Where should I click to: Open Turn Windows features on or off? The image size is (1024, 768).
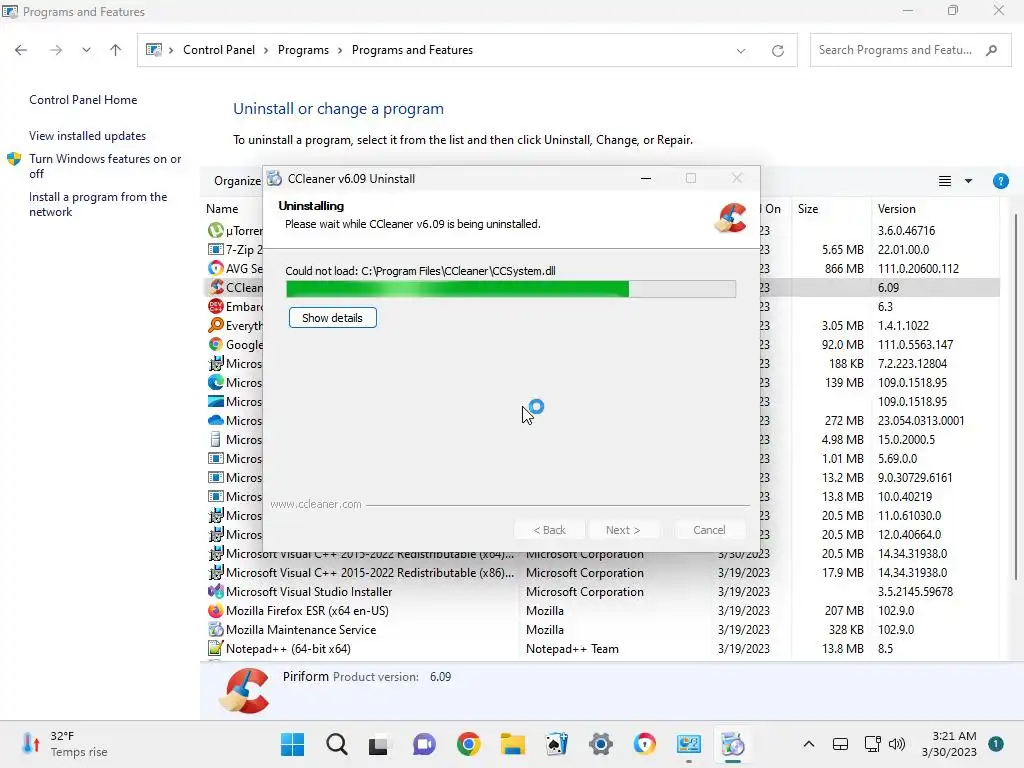click(x=105, y=166)
